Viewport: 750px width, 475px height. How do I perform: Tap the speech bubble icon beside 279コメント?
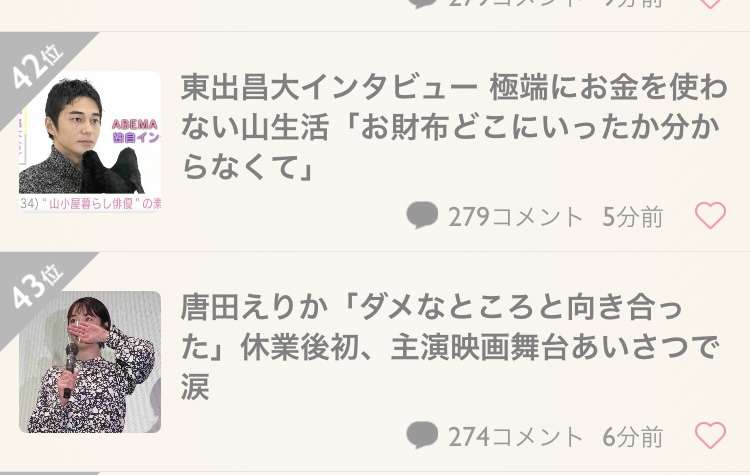coord(422,215)
